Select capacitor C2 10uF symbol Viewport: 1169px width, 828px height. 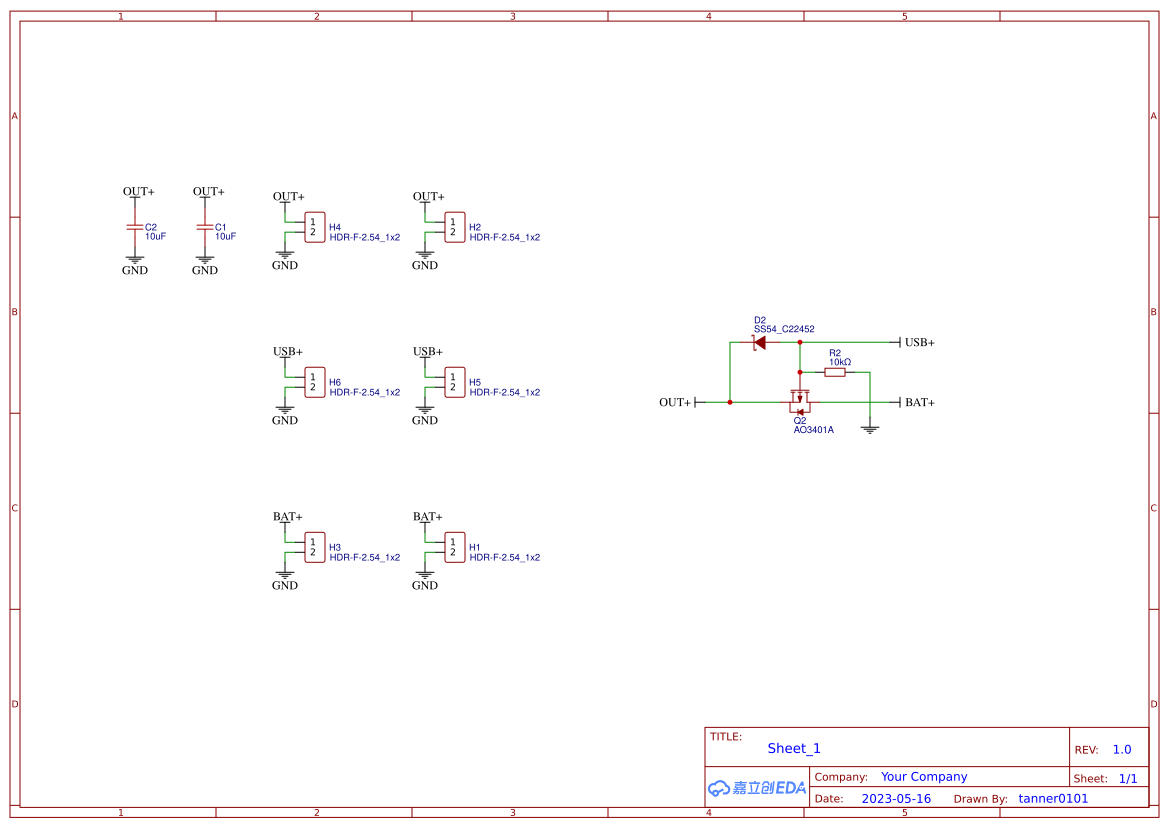click(x=133, y=228)
